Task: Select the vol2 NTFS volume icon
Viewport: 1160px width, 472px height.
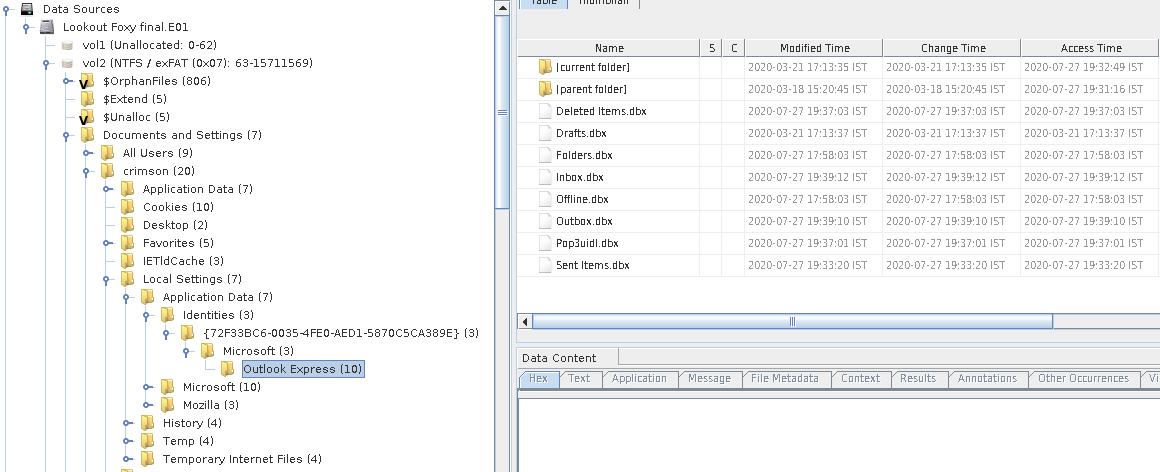Action: pos(68,63)
